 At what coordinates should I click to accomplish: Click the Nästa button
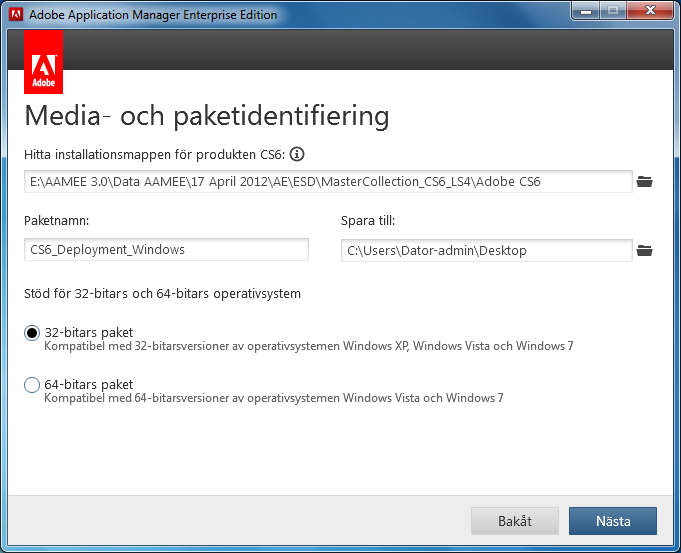pyautogui.click(x=613, y=521)
